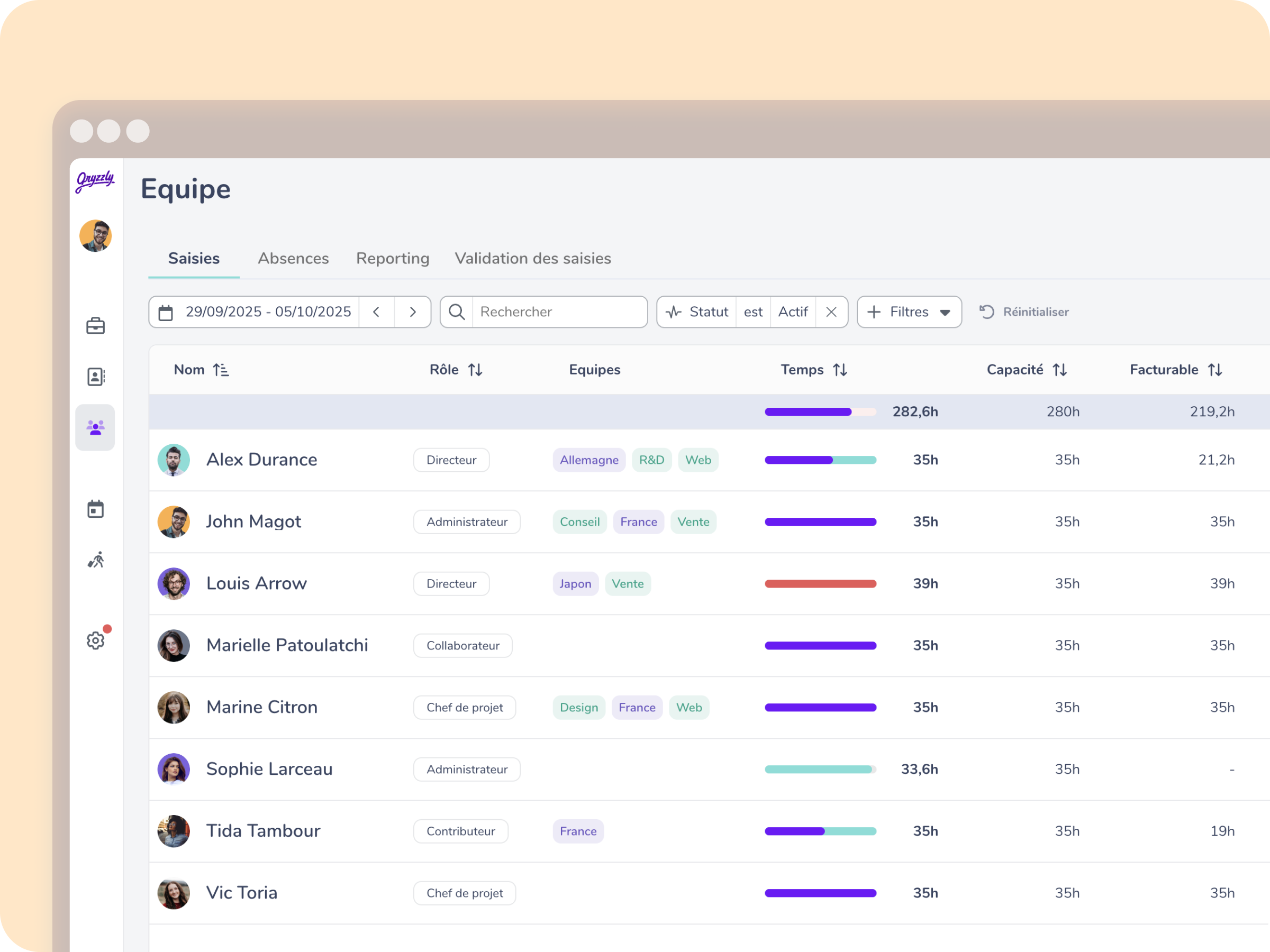Open Louis Arrow's row name
The image size is (1270, 952).
[x=256, y=583]
